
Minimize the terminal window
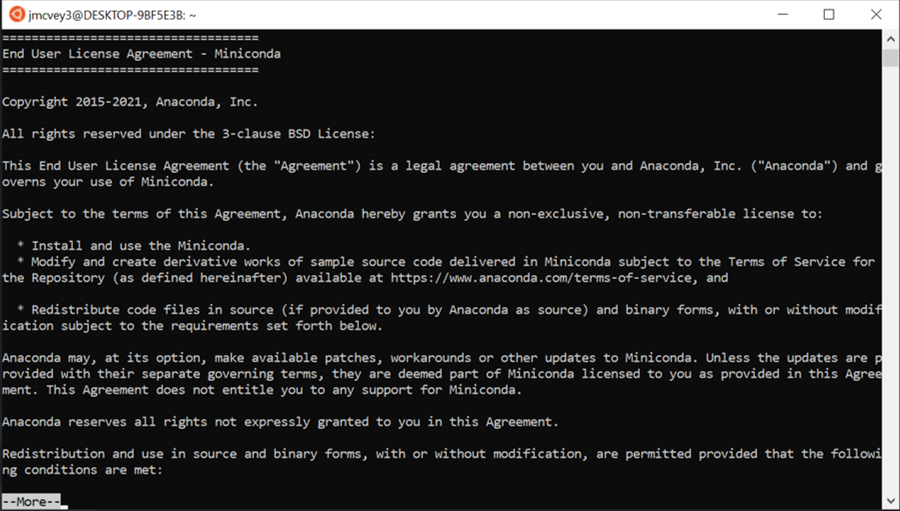point(784,14)
